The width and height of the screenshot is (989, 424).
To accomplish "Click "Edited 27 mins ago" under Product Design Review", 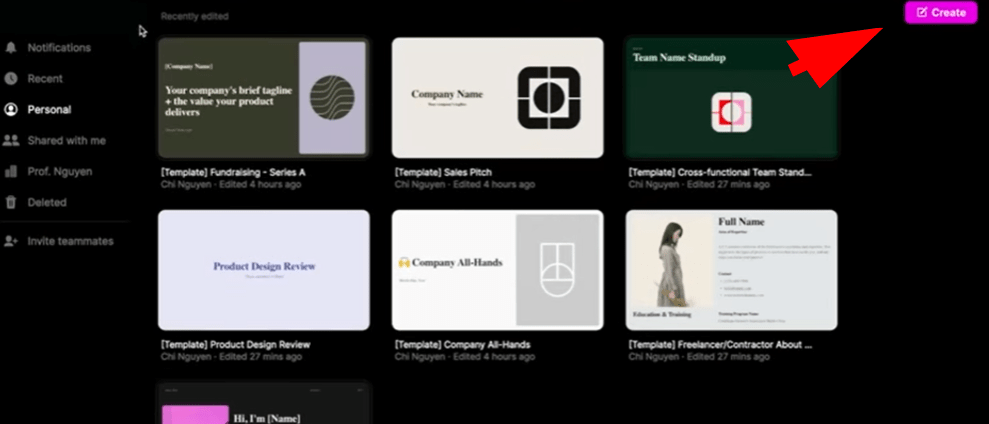I will click(260, 357).
